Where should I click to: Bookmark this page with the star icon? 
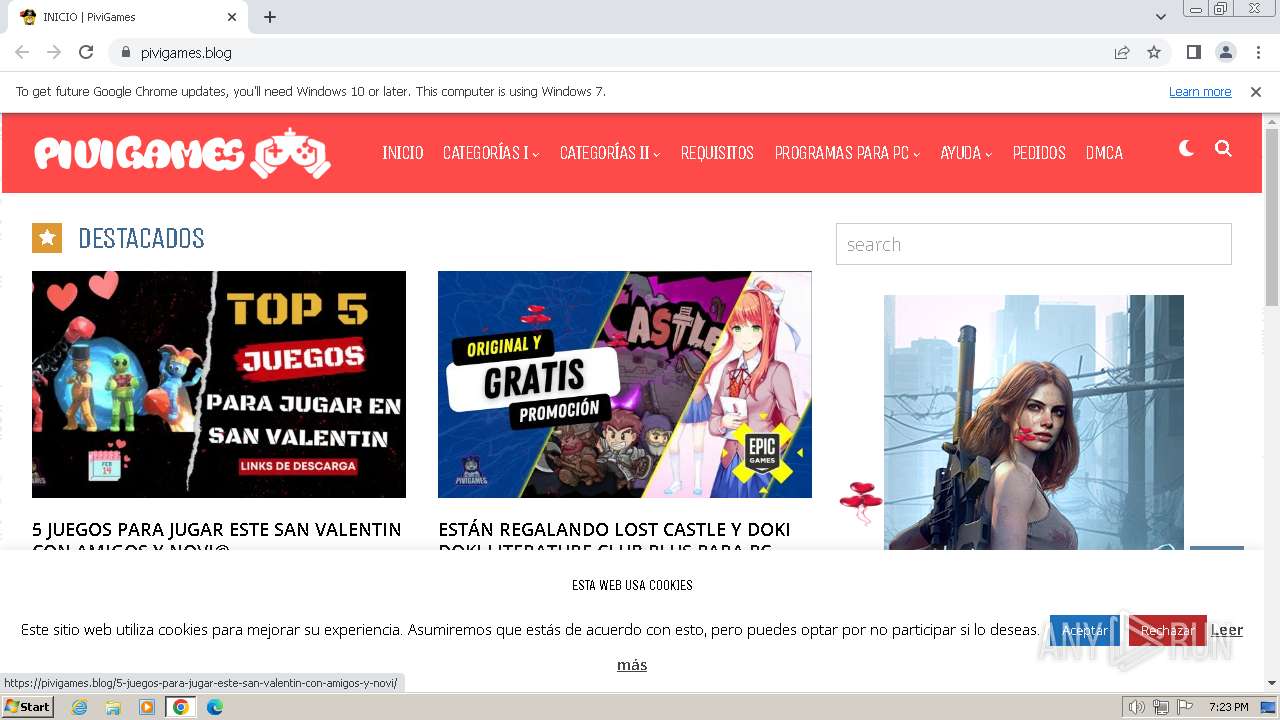(x=1154, y=52)
